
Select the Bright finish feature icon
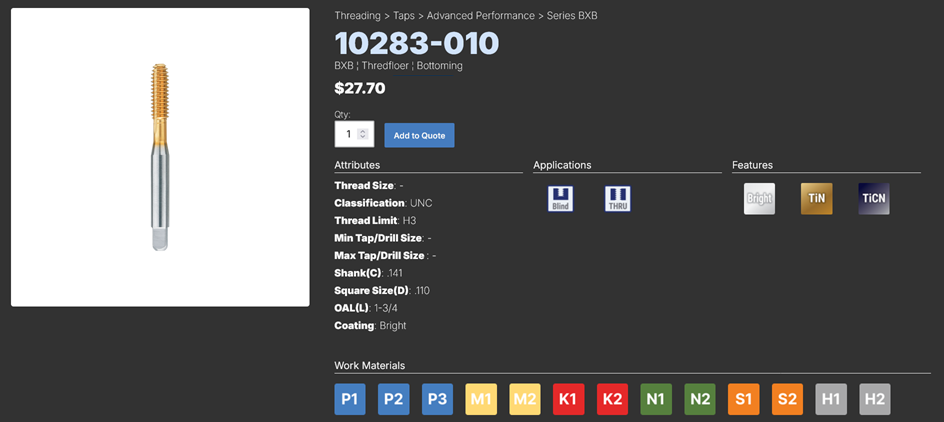tap(759, 198)
